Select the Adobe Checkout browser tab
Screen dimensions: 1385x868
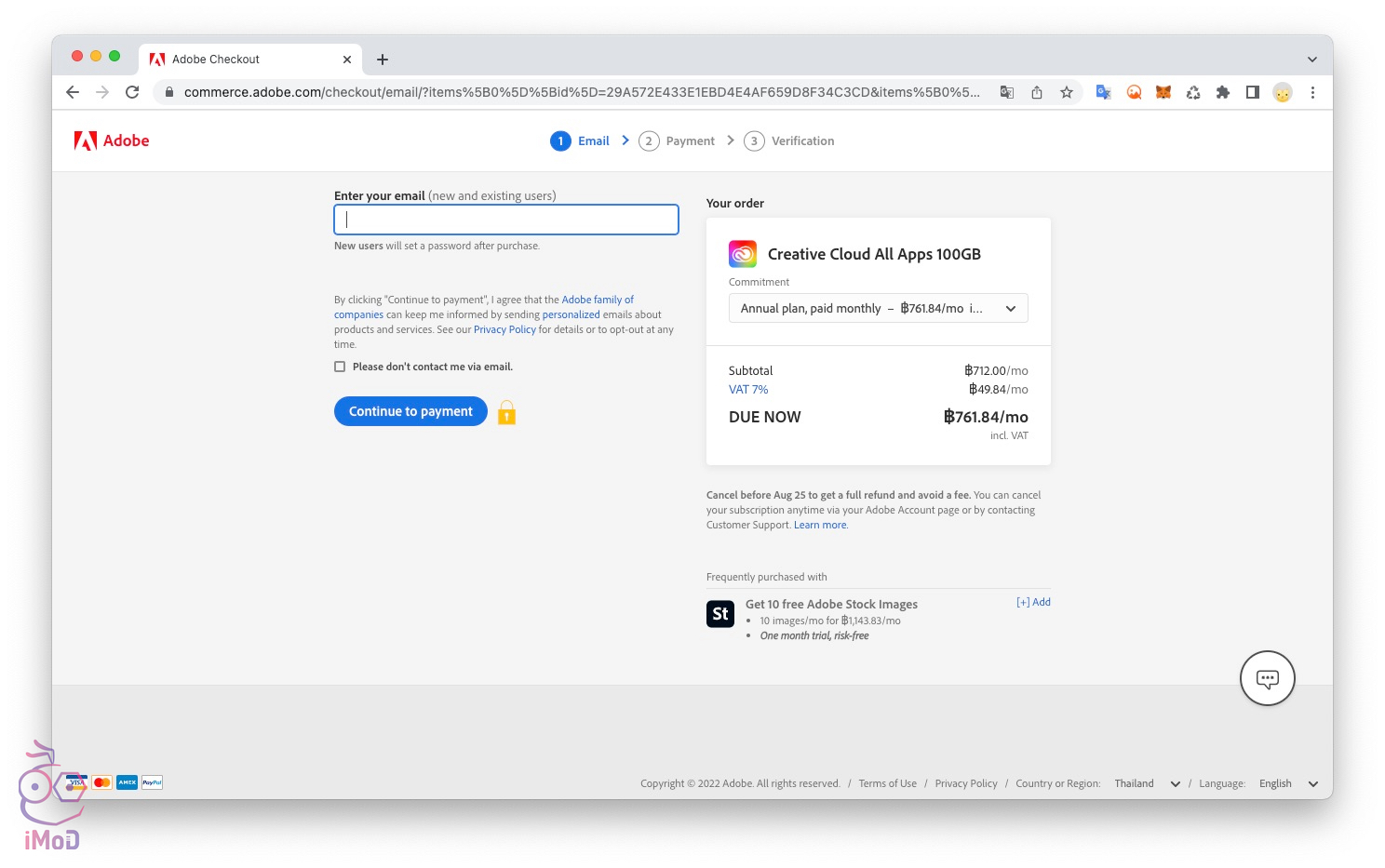pyautogui.click(x=244, y=59)
